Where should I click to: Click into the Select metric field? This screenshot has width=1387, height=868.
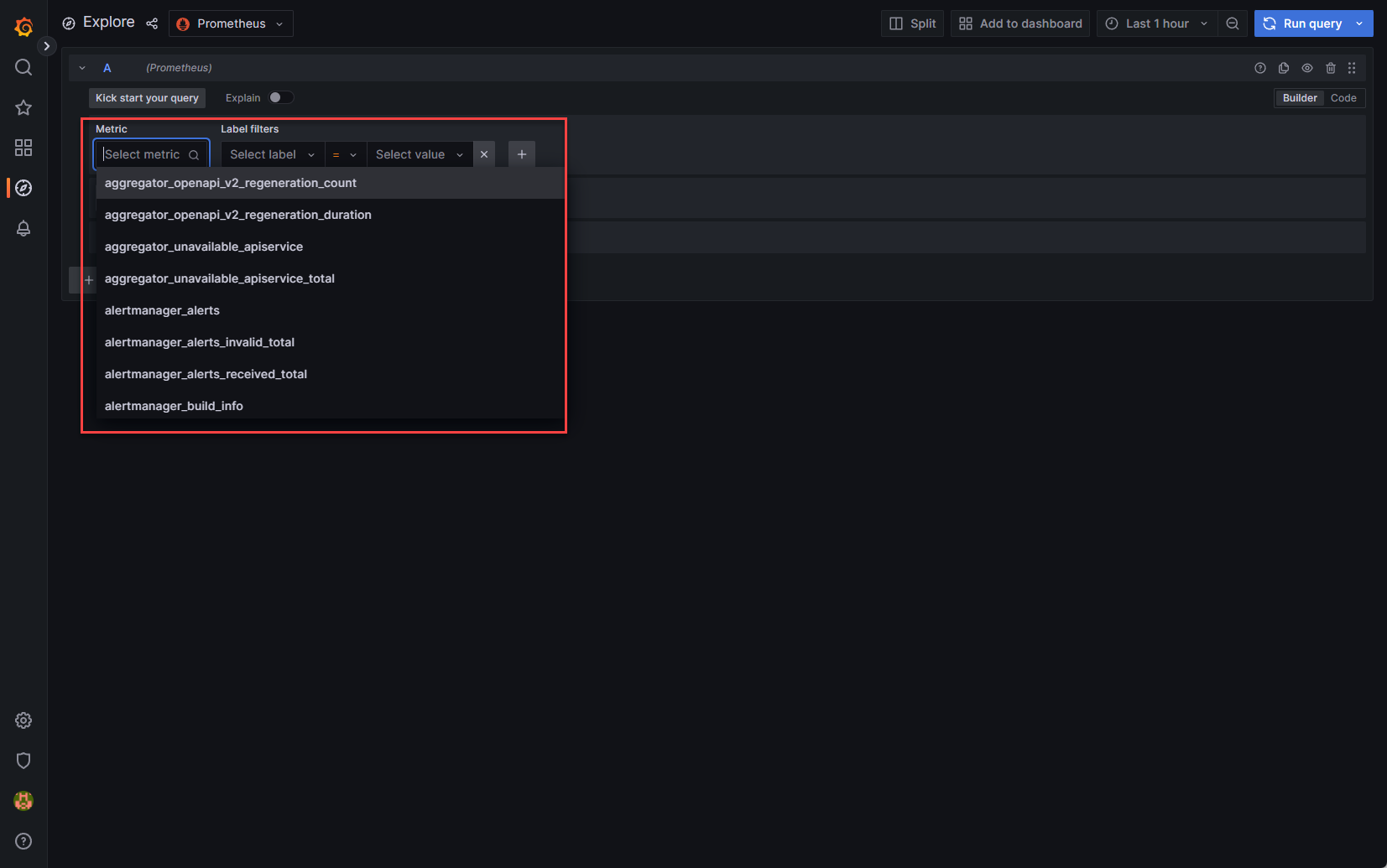144,154
